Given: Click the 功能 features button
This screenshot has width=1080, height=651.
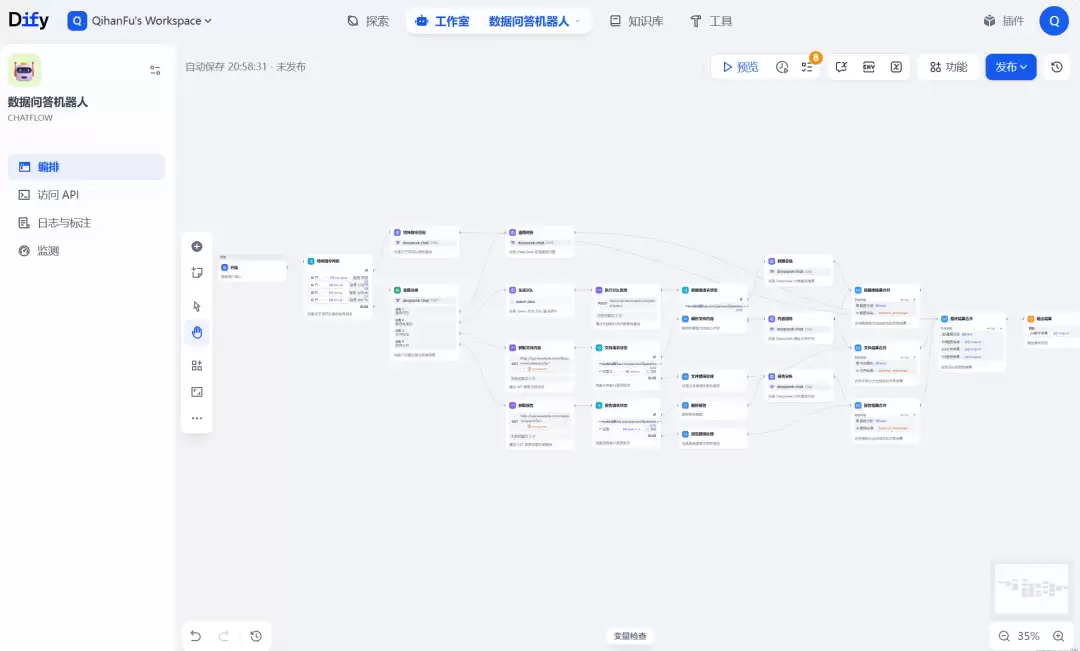Looking at the screenshot, I should (x=948, y=67).
